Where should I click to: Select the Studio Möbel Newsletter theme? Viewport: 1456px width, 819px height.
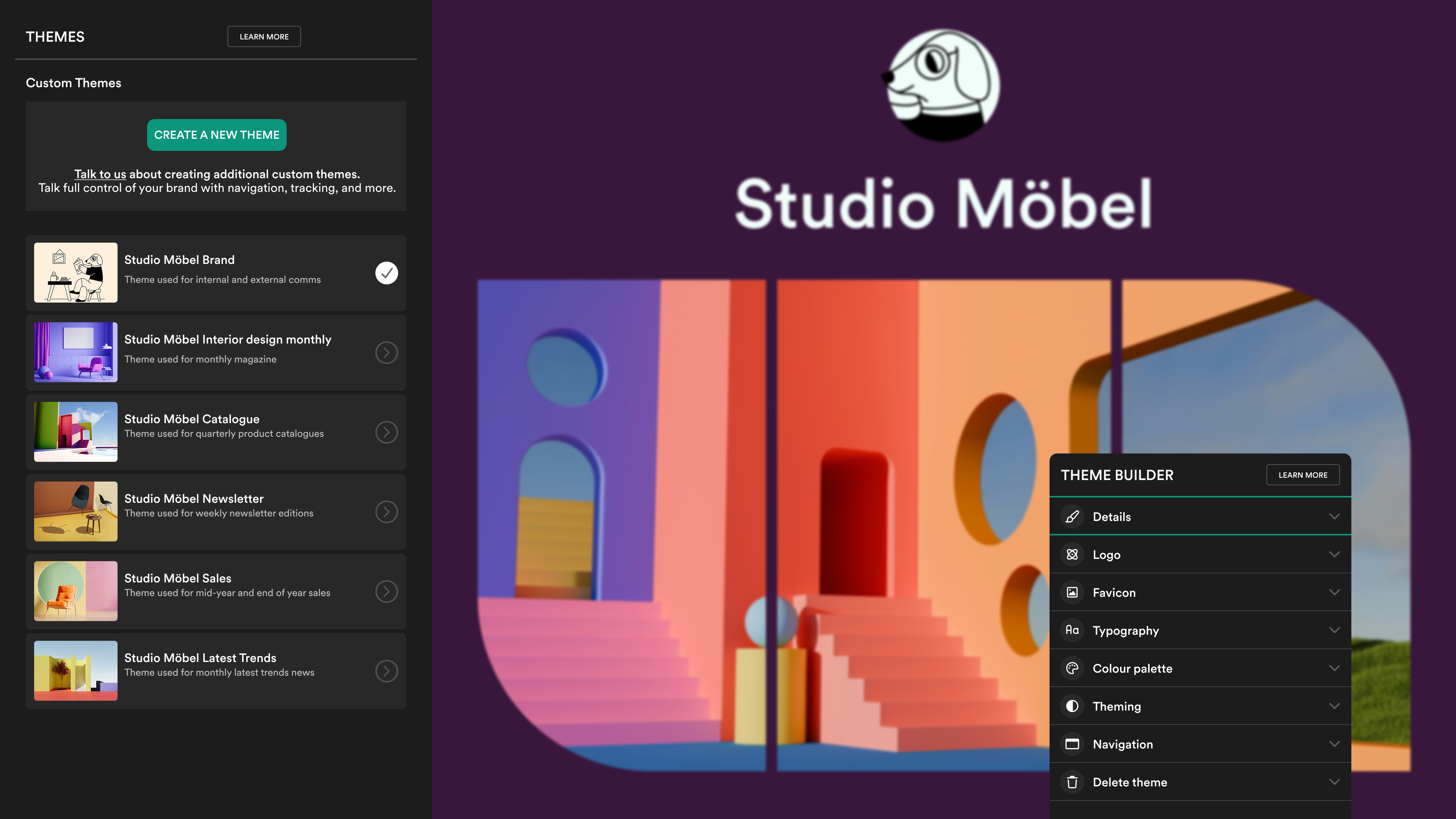click(386, 511)
